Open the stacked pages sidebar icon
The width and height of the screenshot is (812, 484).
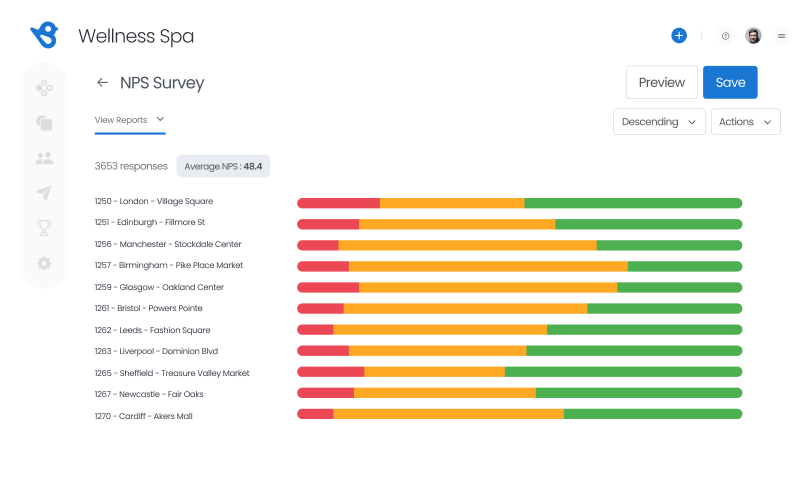click(x=44, y=123)
